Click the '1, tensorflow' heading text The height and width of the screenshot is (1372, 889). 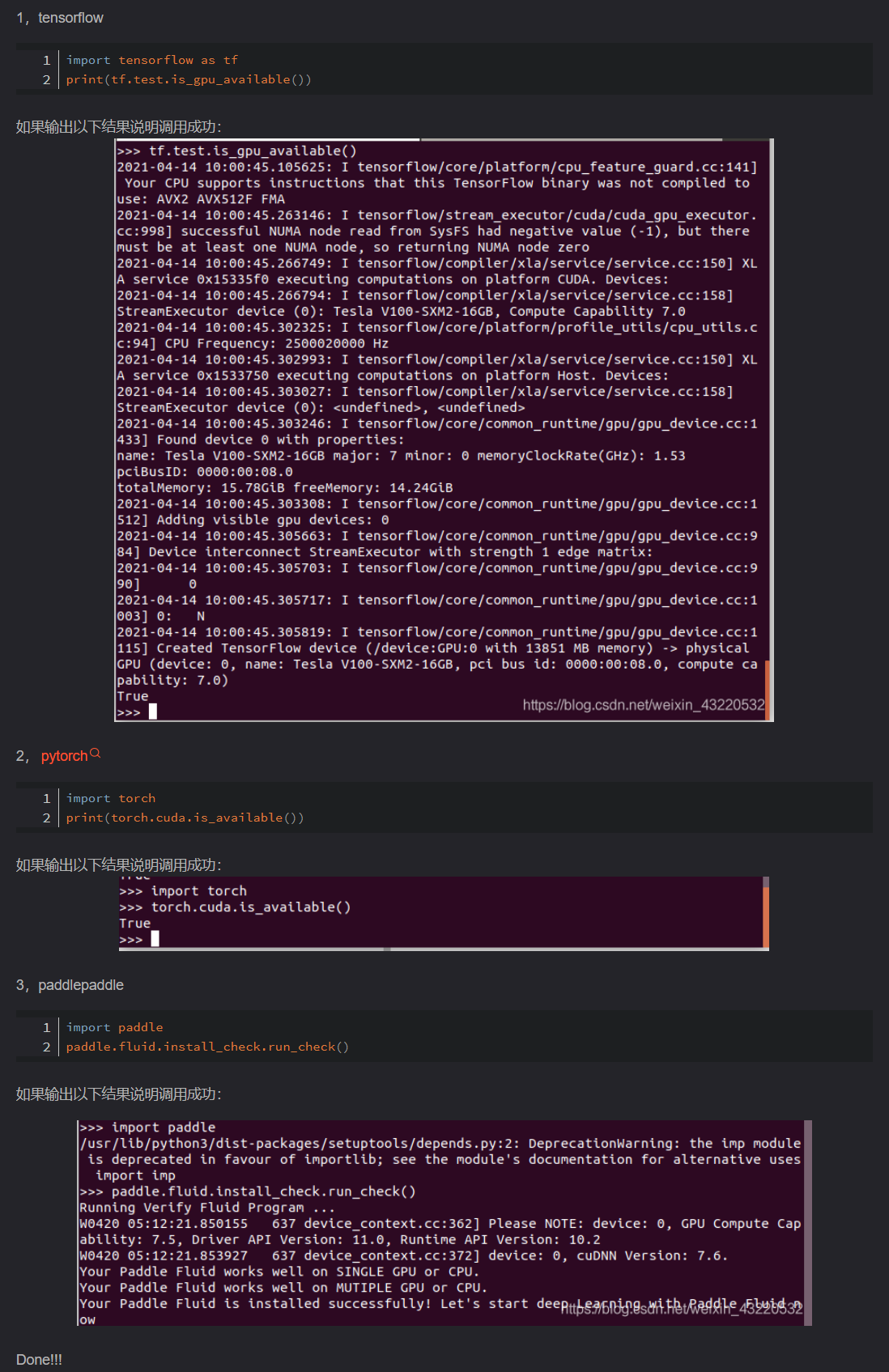(x=60, y=18)
